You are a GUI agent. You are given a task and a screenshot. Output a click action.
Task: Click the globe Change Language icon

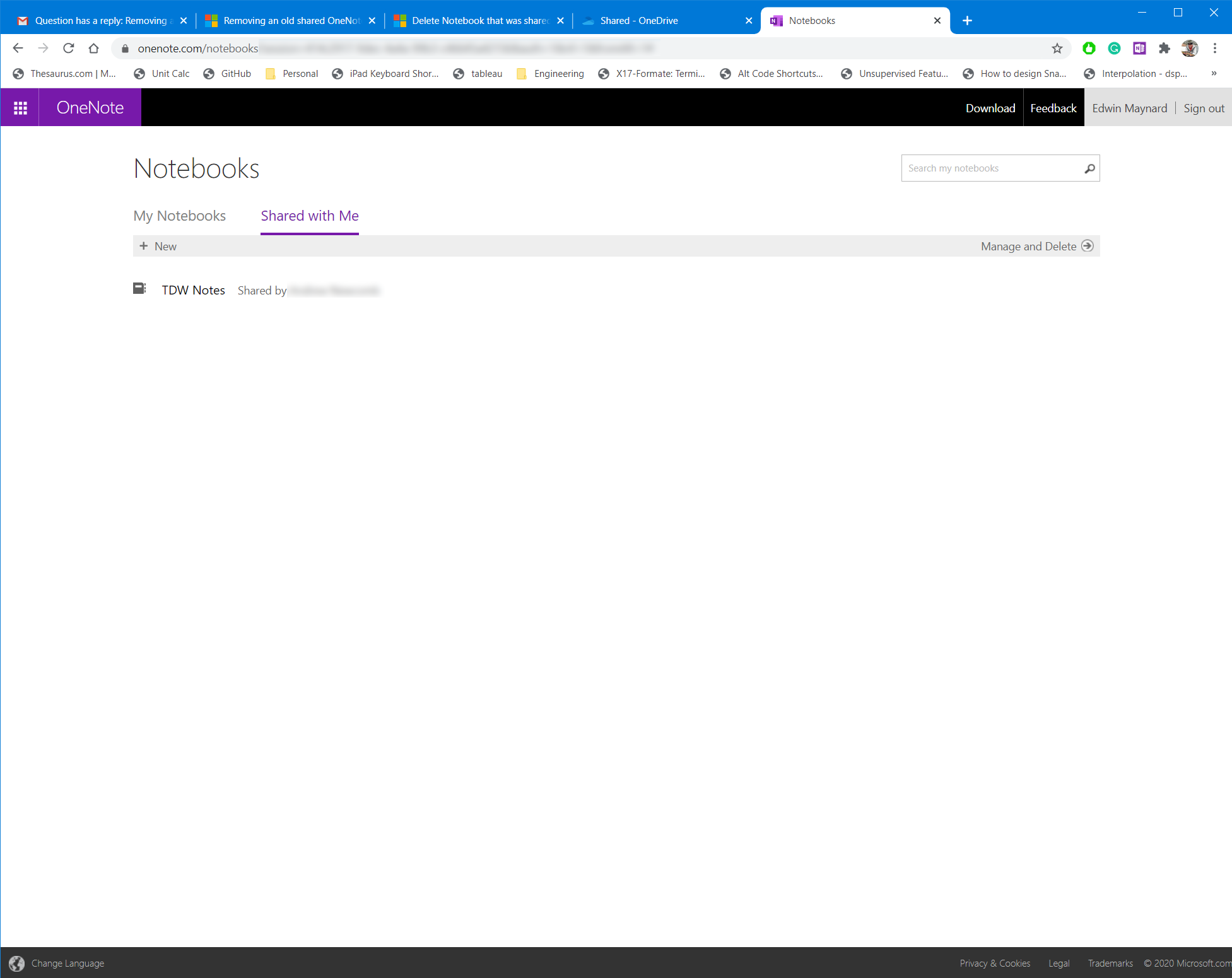(16, 963)
